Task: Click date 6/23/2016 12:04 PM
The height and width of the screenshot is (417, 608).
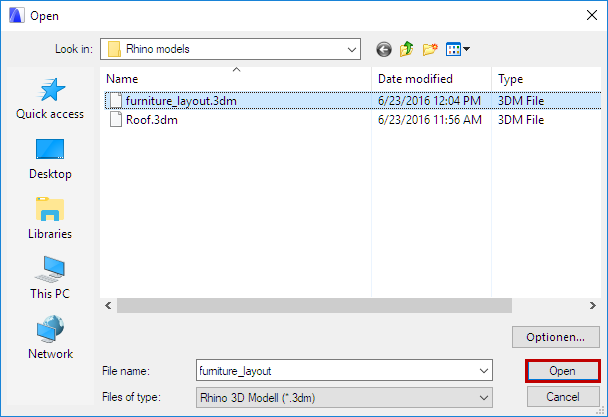Action: (x=430, y=101)
